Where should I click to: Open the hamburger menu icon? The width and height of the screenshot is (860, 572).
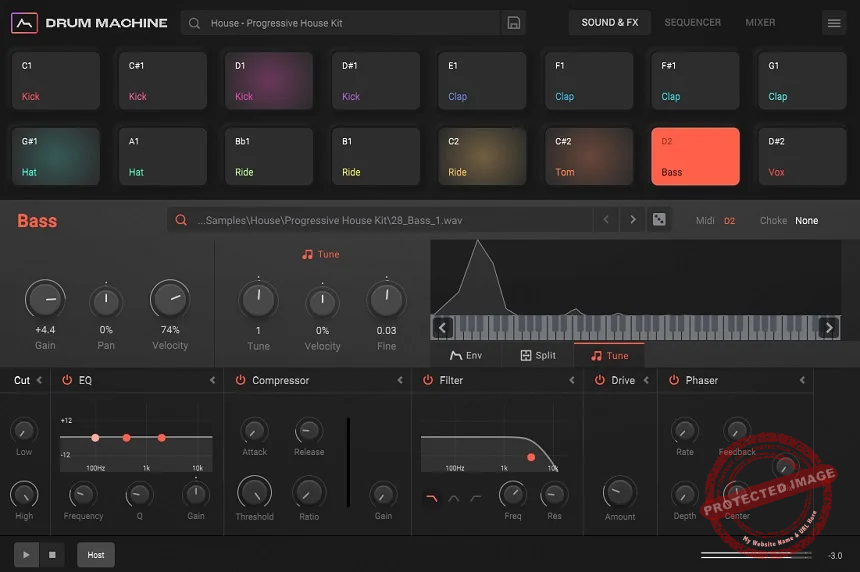[834, 23]
